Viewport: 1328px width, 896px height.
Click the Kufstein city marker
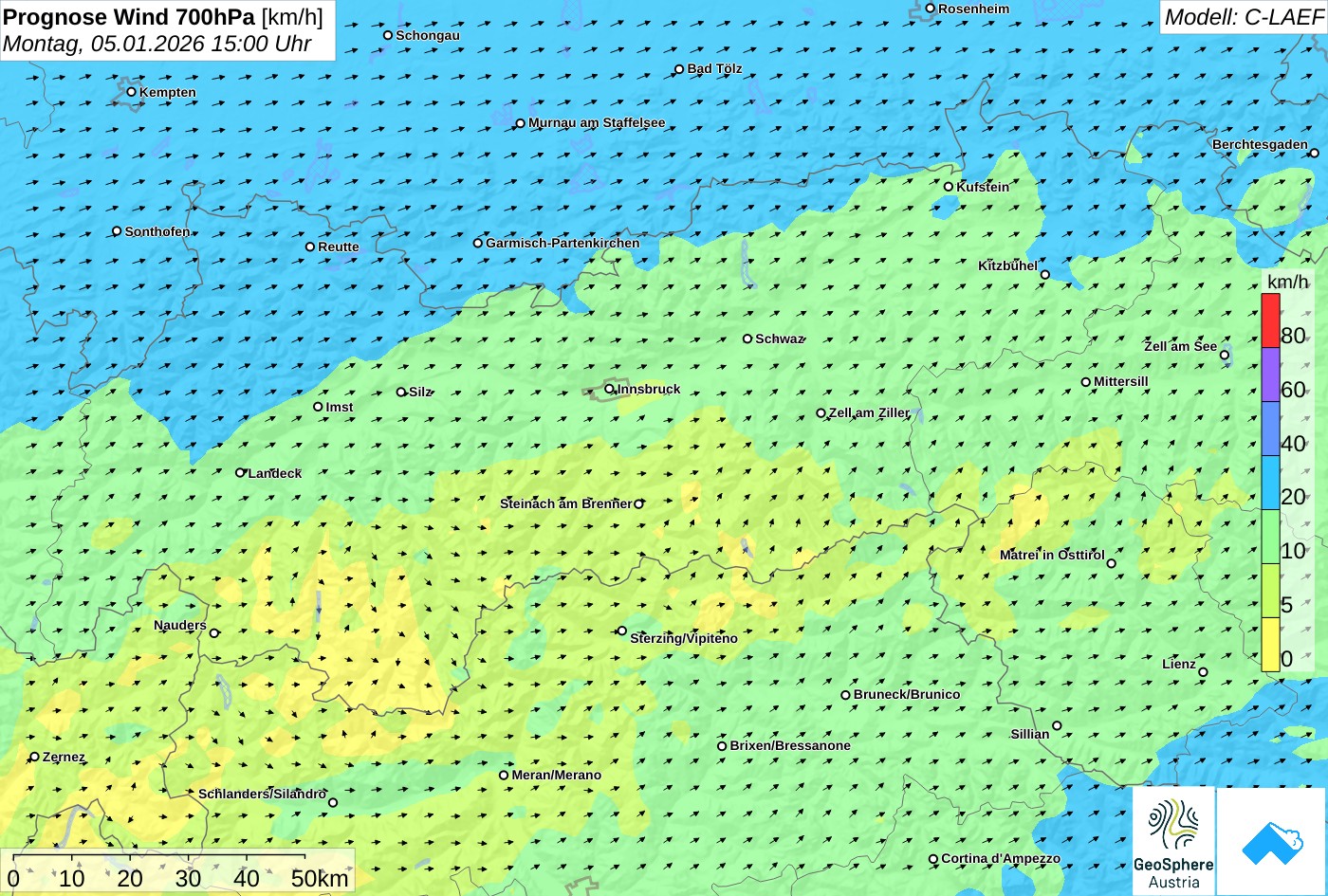[949, 187]
